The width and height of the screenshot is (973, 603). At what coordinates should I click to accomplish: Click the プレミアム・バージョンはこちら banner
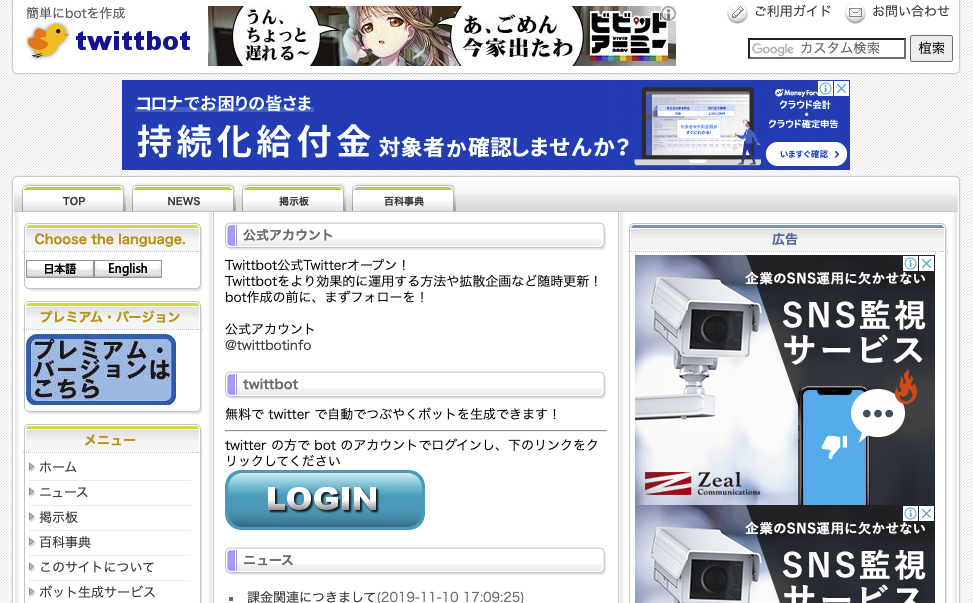click(101, 369)
